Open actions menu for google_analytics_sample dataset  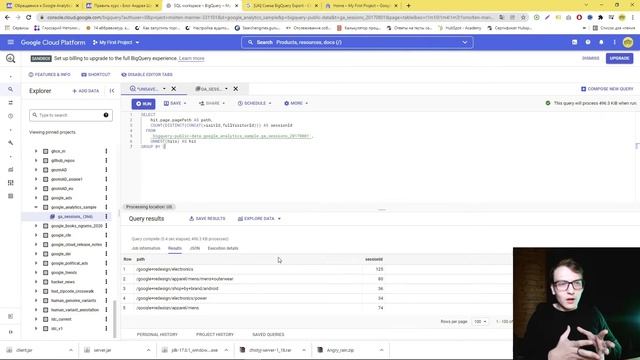[106, 207]
